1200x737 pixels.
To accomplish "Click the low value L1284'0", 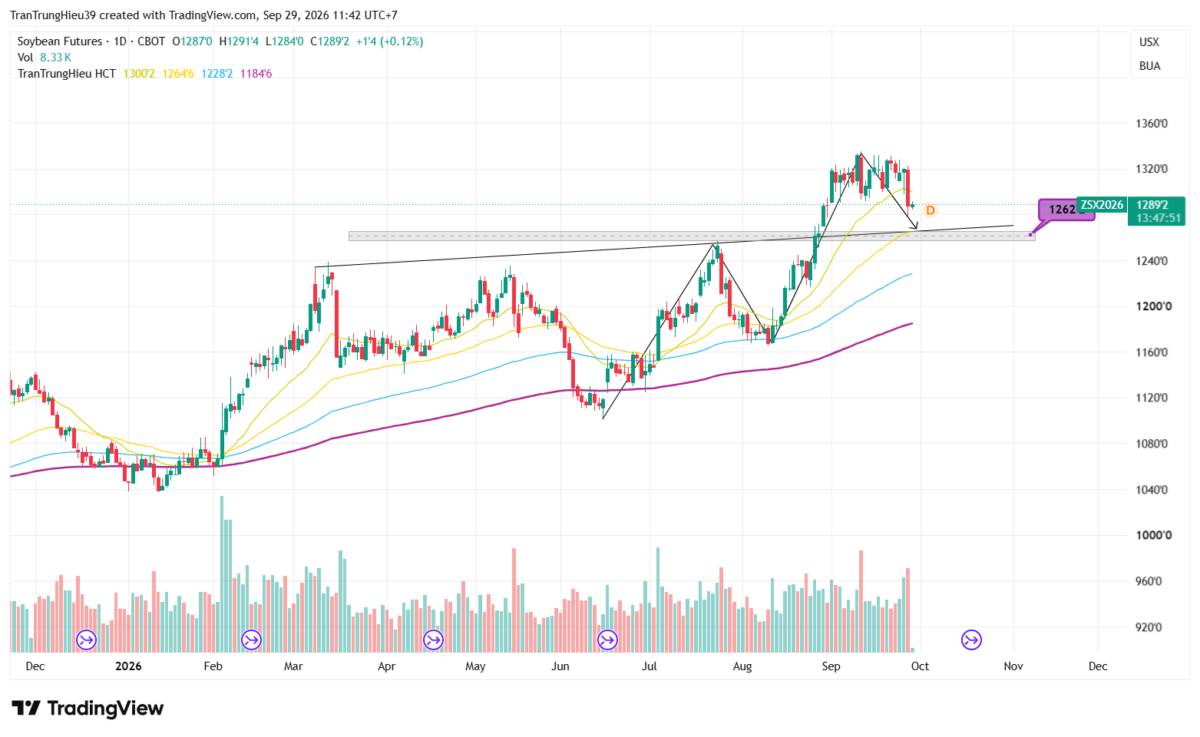I will (x=283, y=41).
